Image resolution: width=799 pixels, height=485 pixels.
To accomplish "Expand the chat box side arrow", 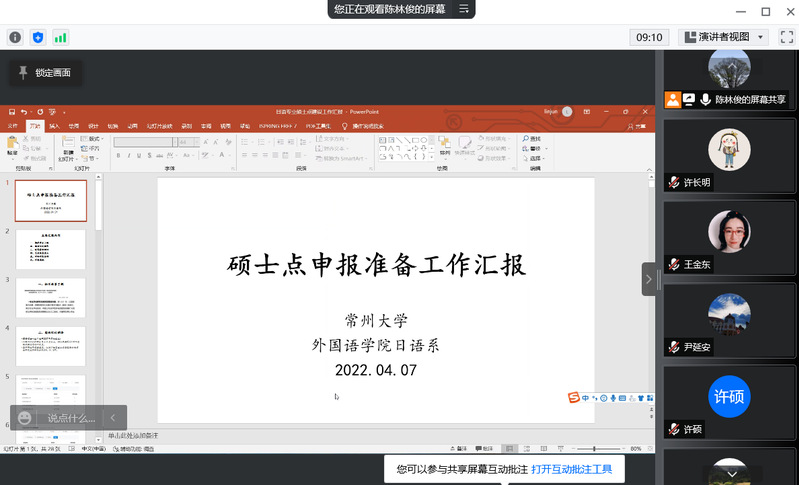I will coord(113,418).
